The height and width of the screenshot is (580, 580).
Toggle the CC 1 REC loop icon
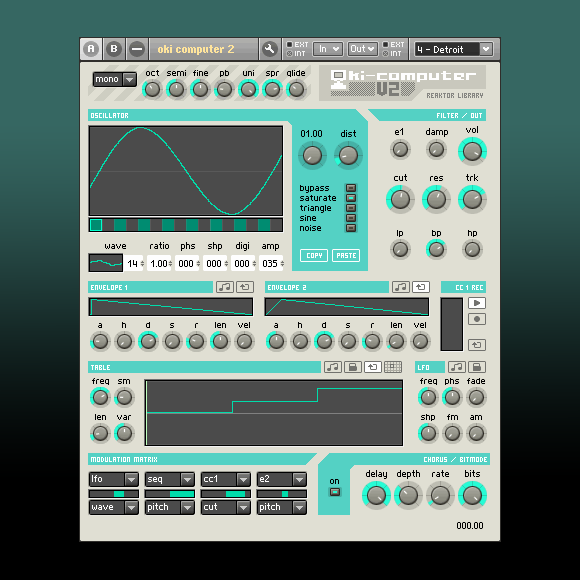[x=477, y=345]
